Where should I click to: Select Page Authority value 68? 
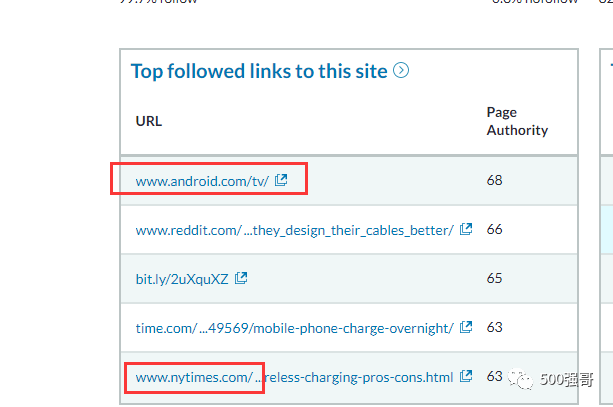[494, 180]
